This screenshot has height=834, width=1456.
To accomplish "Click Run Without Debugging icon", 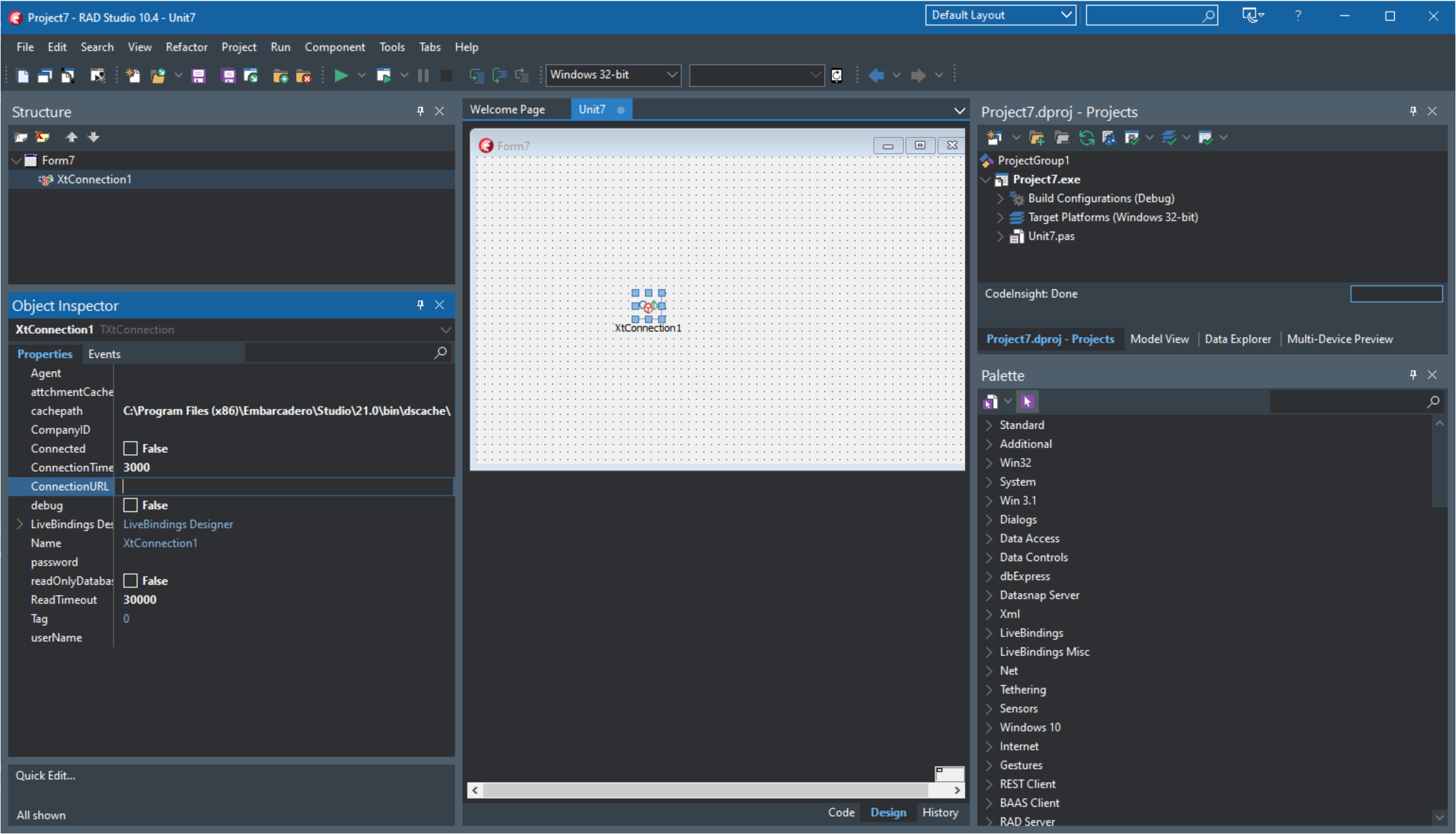I will tap(384, 76).
